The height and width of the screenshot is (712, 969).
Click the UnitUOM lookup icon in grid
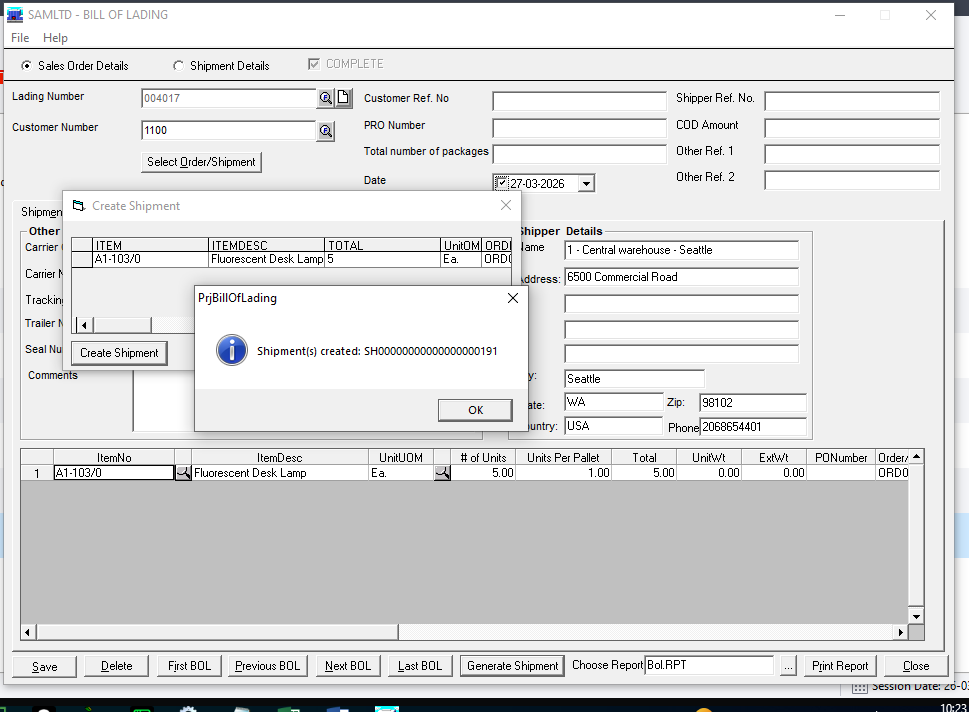pos(441,473)
